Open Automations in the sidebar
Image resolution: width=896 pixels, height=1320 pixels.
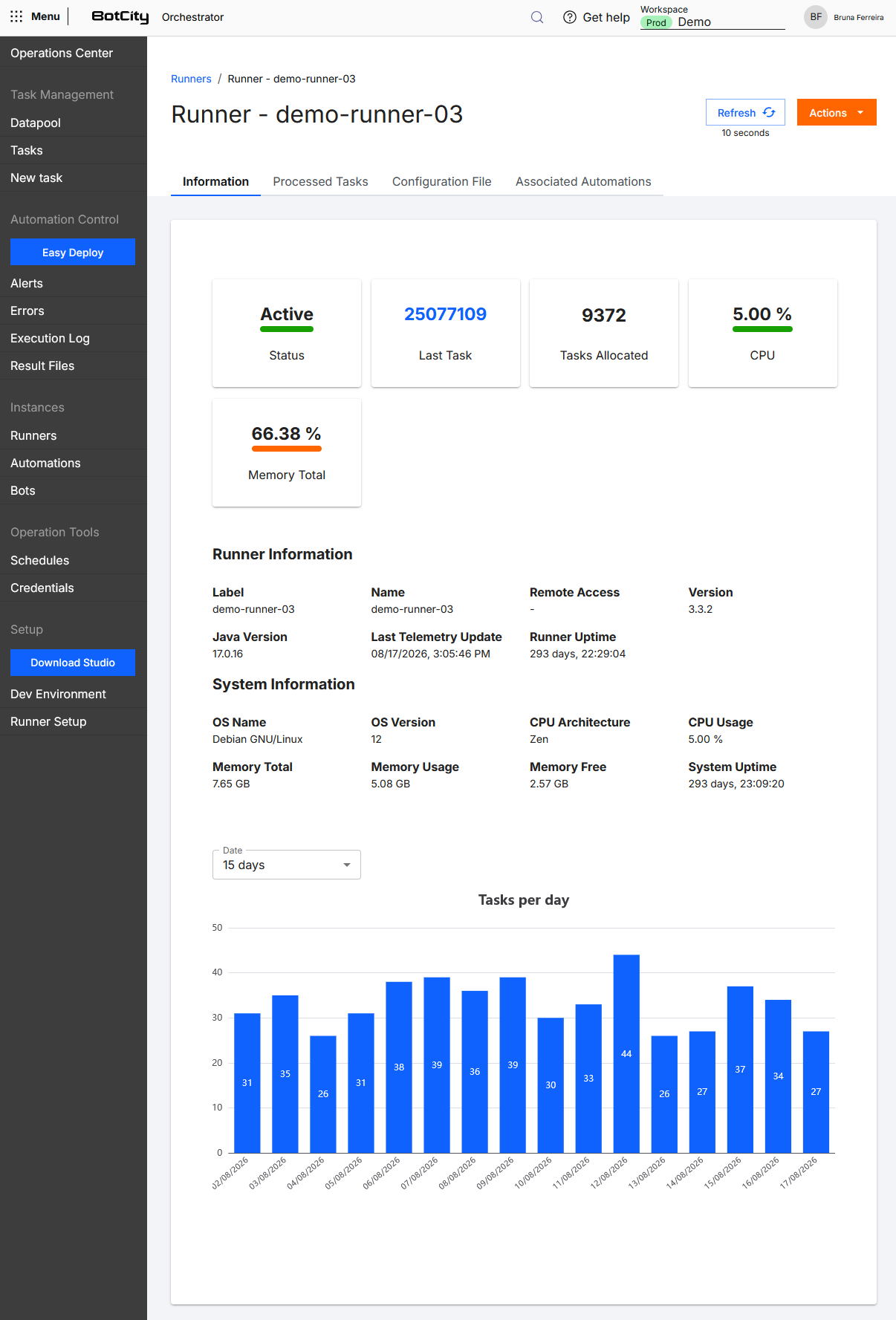74,463
